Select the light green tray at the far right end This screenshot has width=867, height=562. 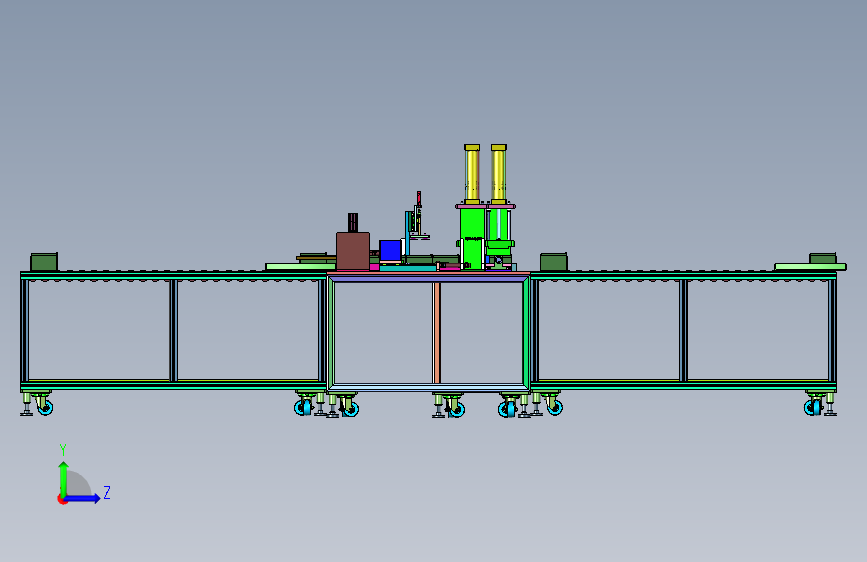tap(810, 267)
